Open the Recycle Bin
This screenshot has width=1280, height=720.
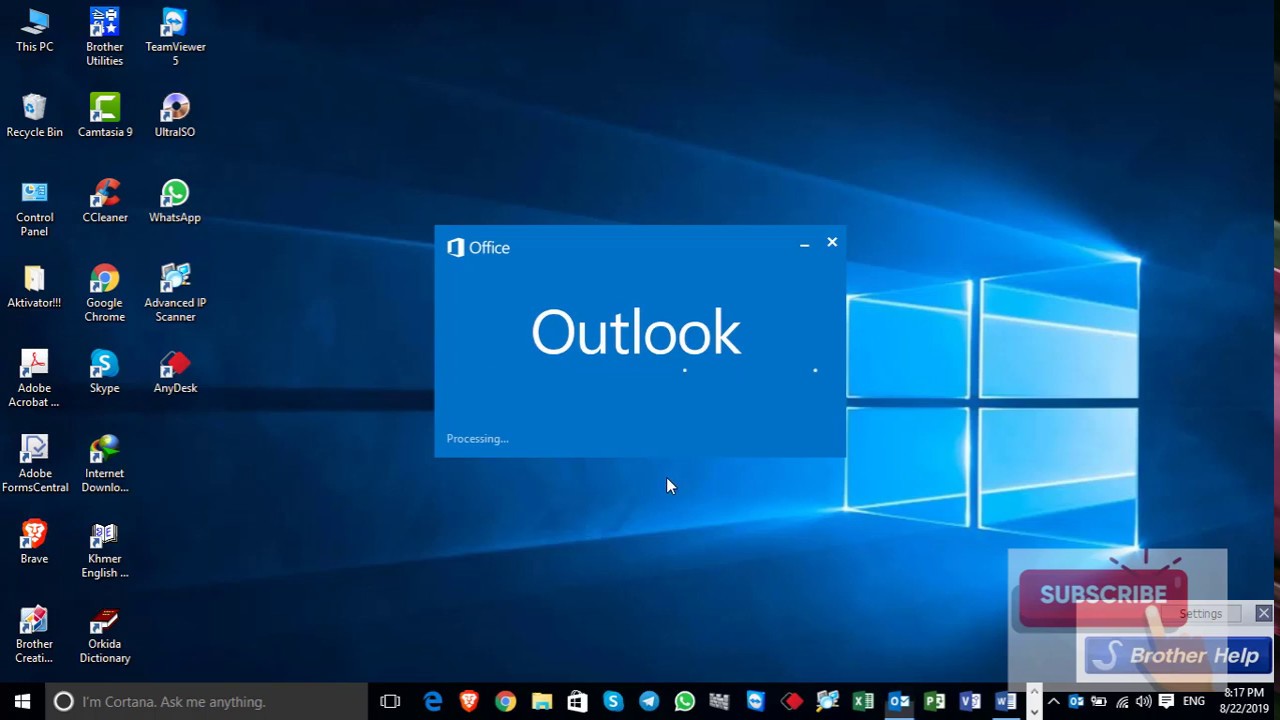34,116
